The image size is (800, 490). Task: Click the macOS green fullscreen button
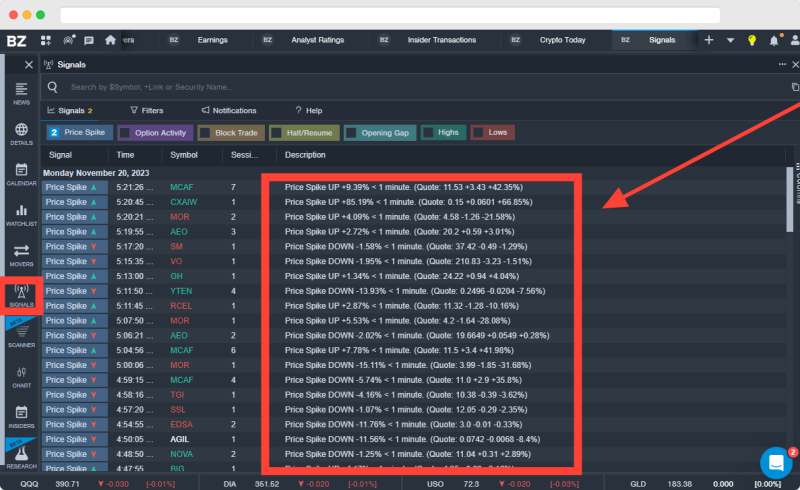point(40,15)
